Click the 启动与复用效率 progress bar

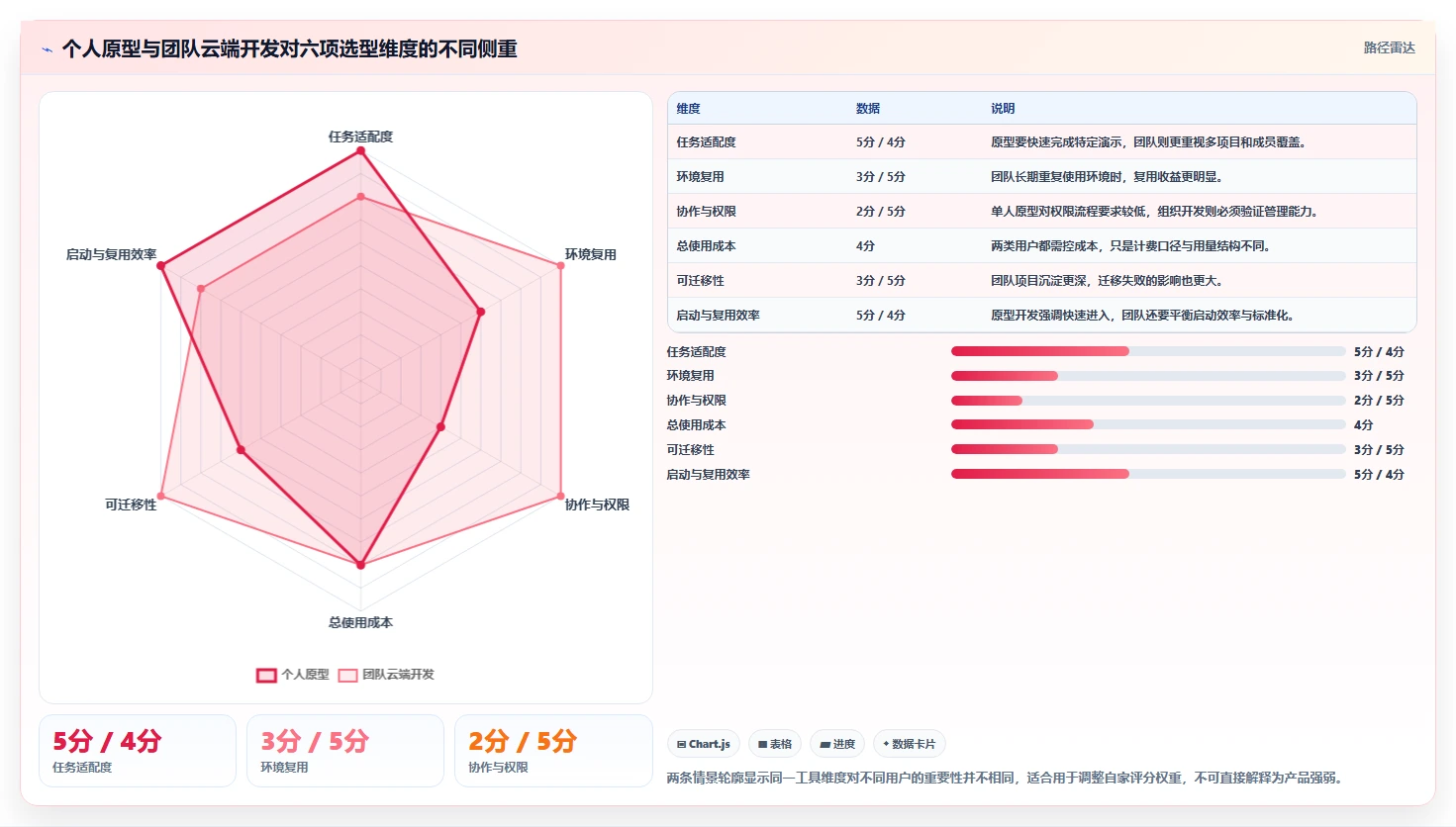(1148, 474)
